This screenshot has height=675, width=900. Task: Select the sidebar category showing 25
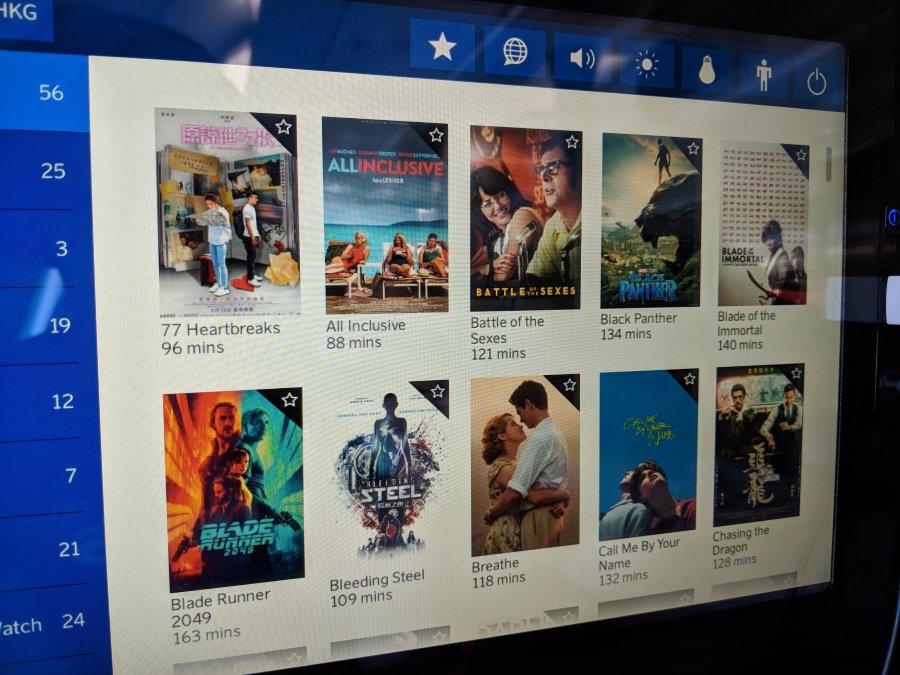52,171
